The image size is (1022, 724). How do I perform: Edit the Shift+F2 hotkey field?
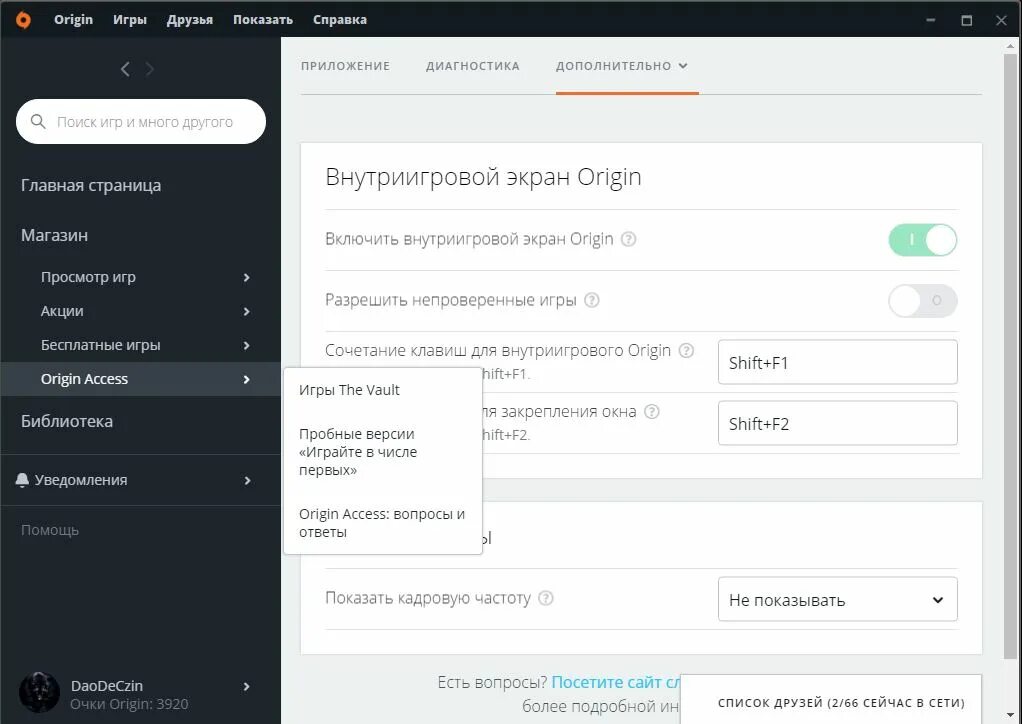pos(838,424)
